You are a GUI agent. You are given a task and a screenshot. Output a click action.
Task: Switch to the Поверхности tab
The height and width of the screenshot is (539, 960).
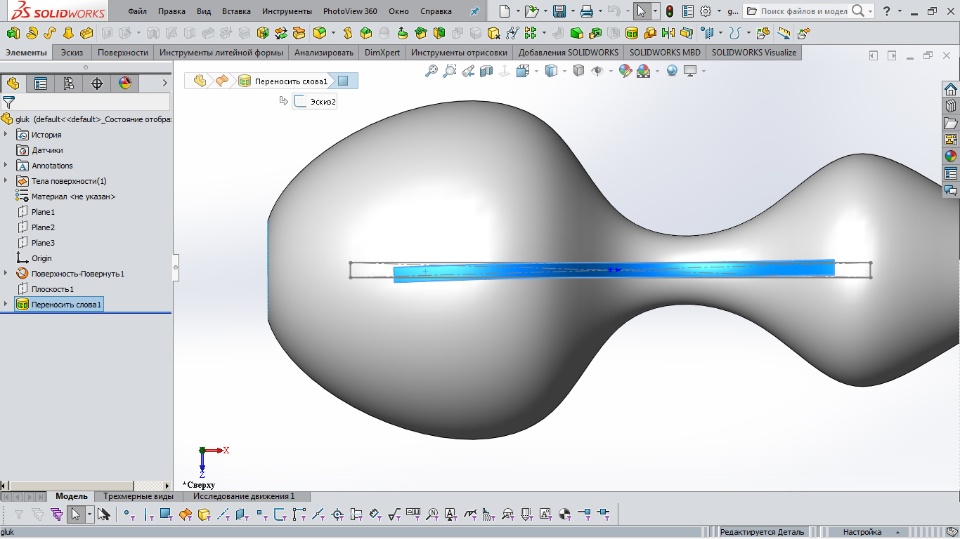point(123,52)
